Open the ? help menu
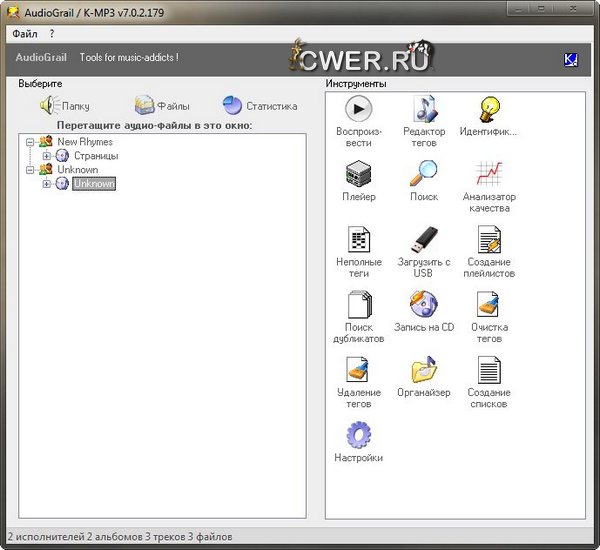 [52, 34]
